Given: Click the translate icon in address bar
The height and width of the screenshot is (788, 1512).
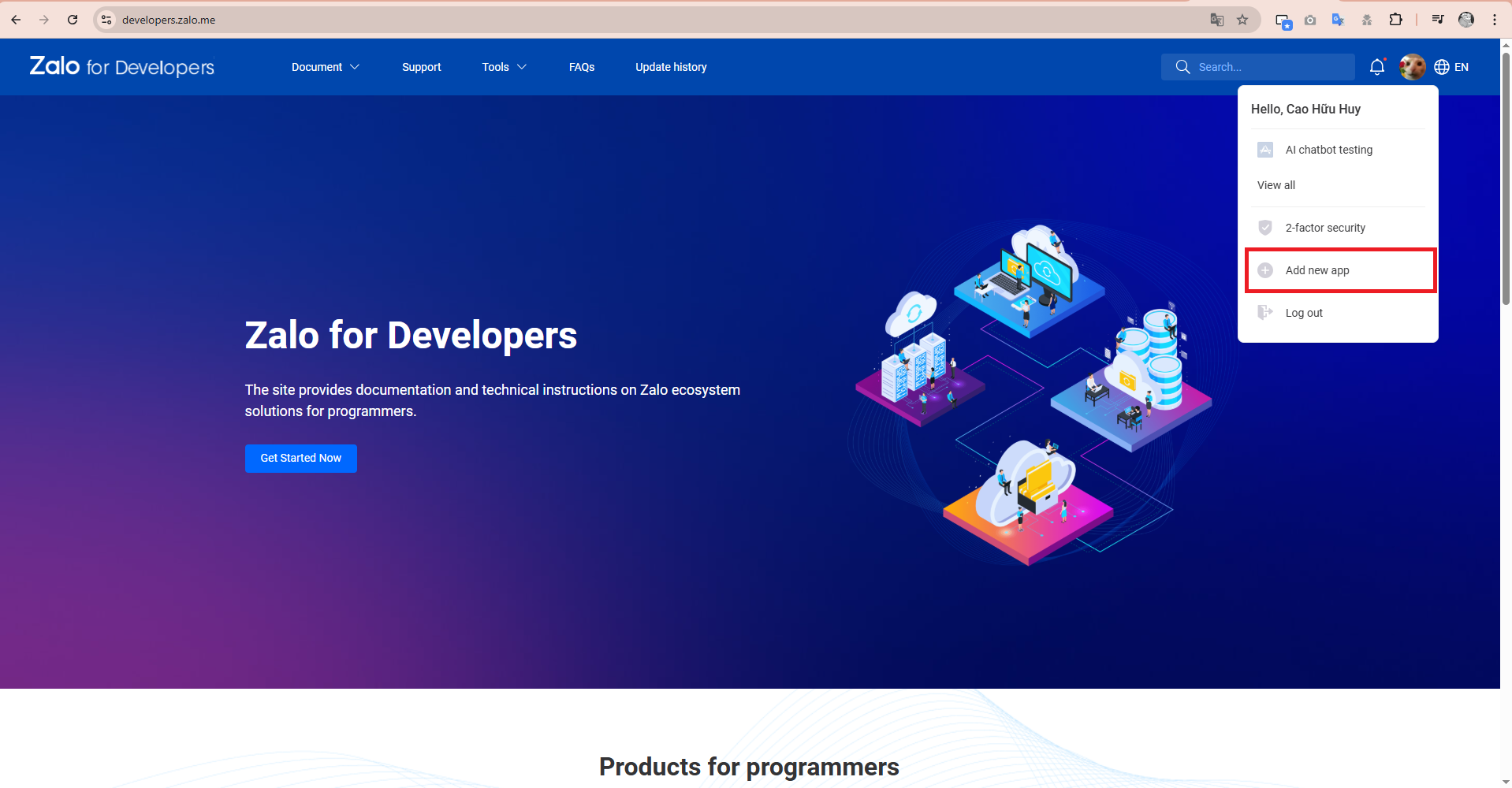Looking at the screenshot, I should pyautogui.click(x=1216, y=20).
